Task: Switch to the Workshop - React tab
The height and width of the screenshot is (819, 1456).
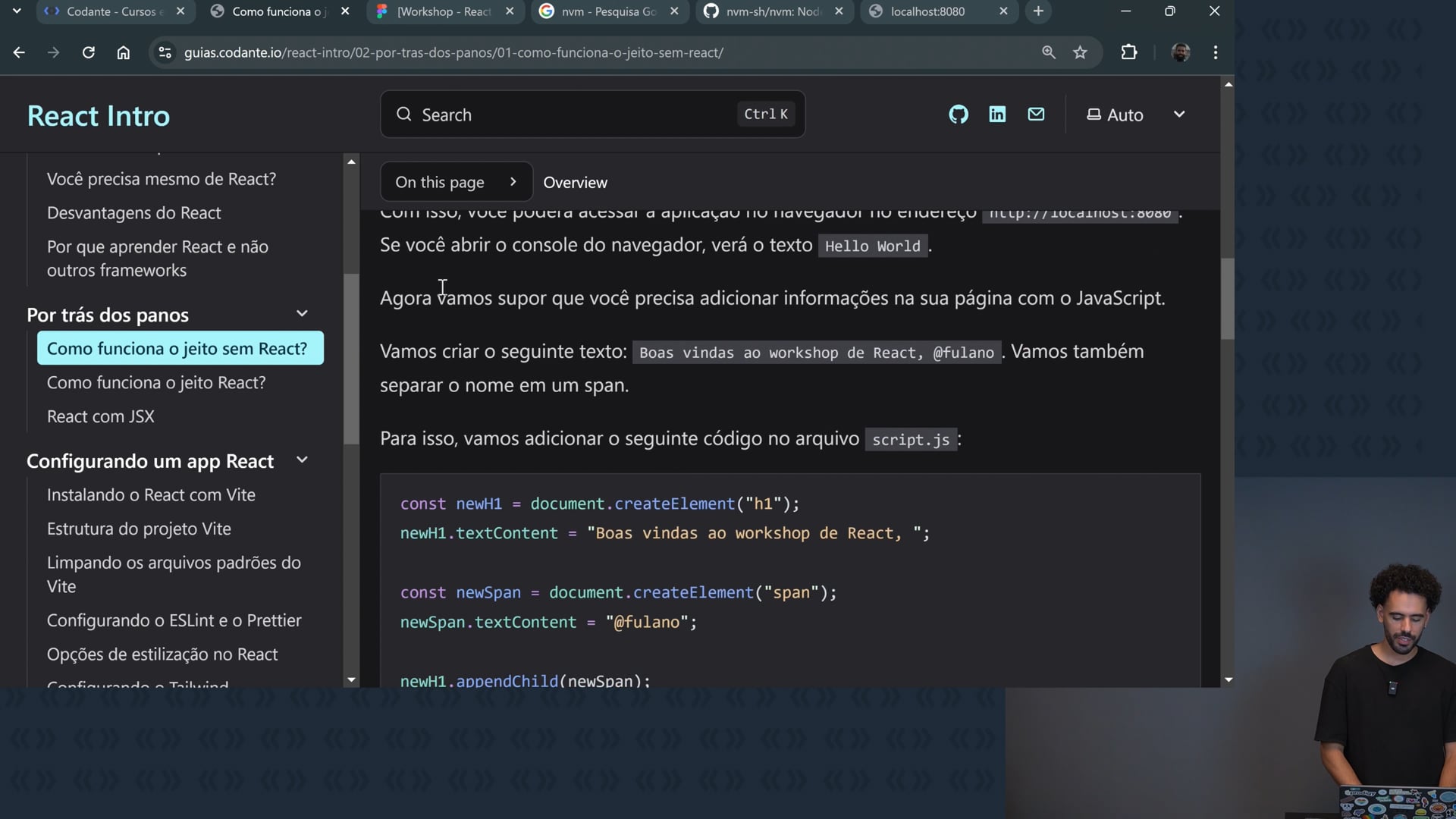Action: click(444, 11)
